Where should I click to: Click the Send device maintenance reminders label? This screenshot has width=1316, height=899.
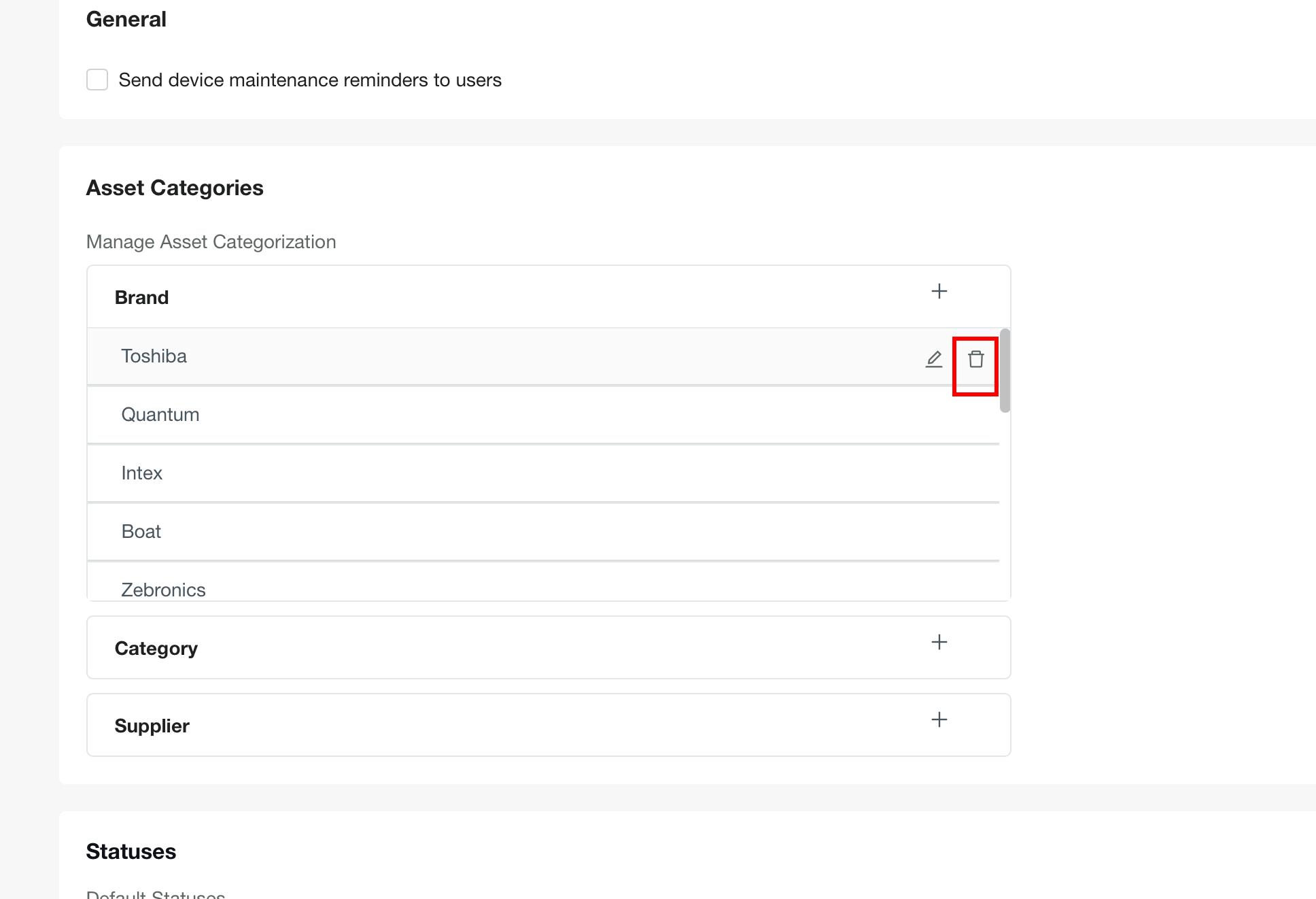click(x=310, y=80)
